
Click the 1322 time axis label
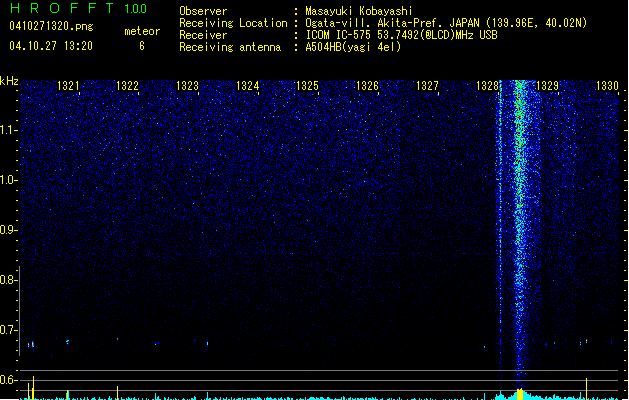[127, 86]
